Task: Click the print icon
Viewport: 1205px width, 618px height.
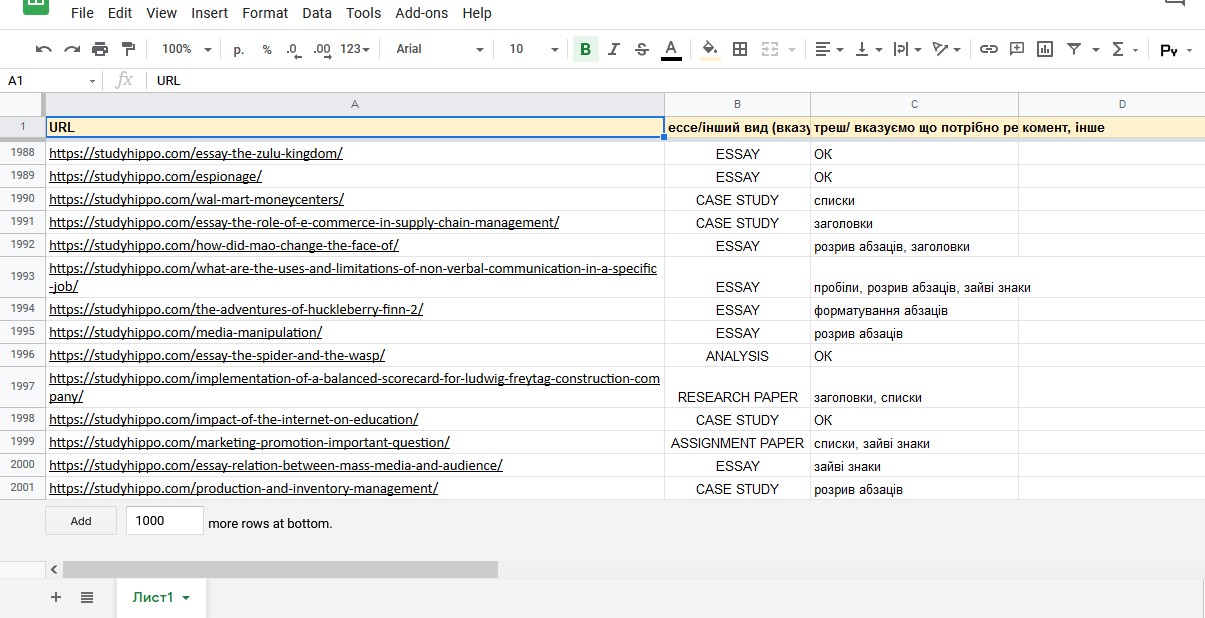Action: [x=100, y=49]
